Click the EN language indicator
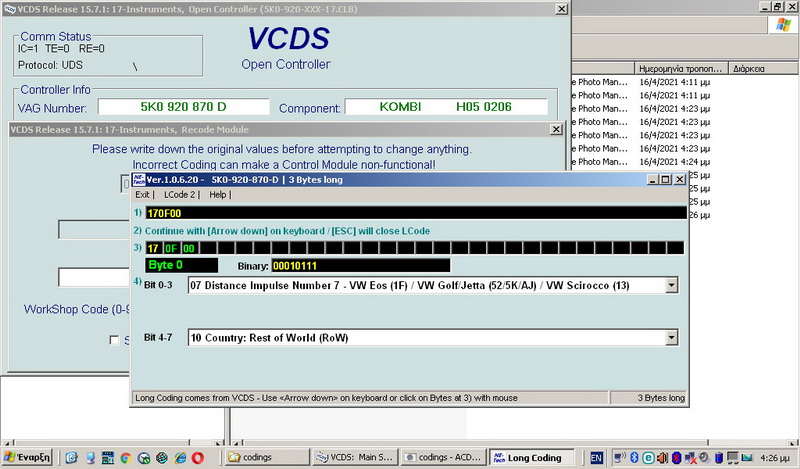This screenshot has height=469, width=800. pos(596,458)
